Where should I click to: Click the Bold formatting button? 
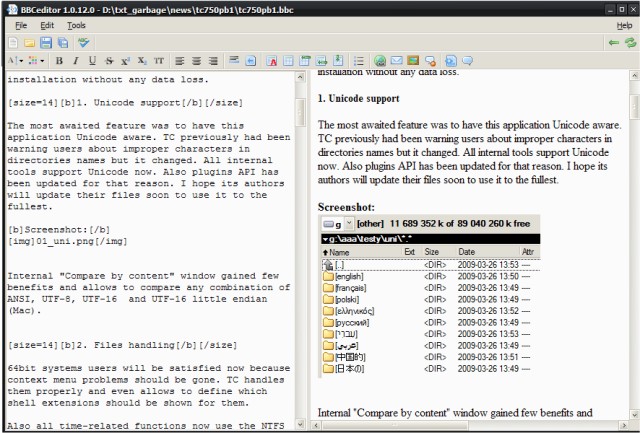point(59,61)
